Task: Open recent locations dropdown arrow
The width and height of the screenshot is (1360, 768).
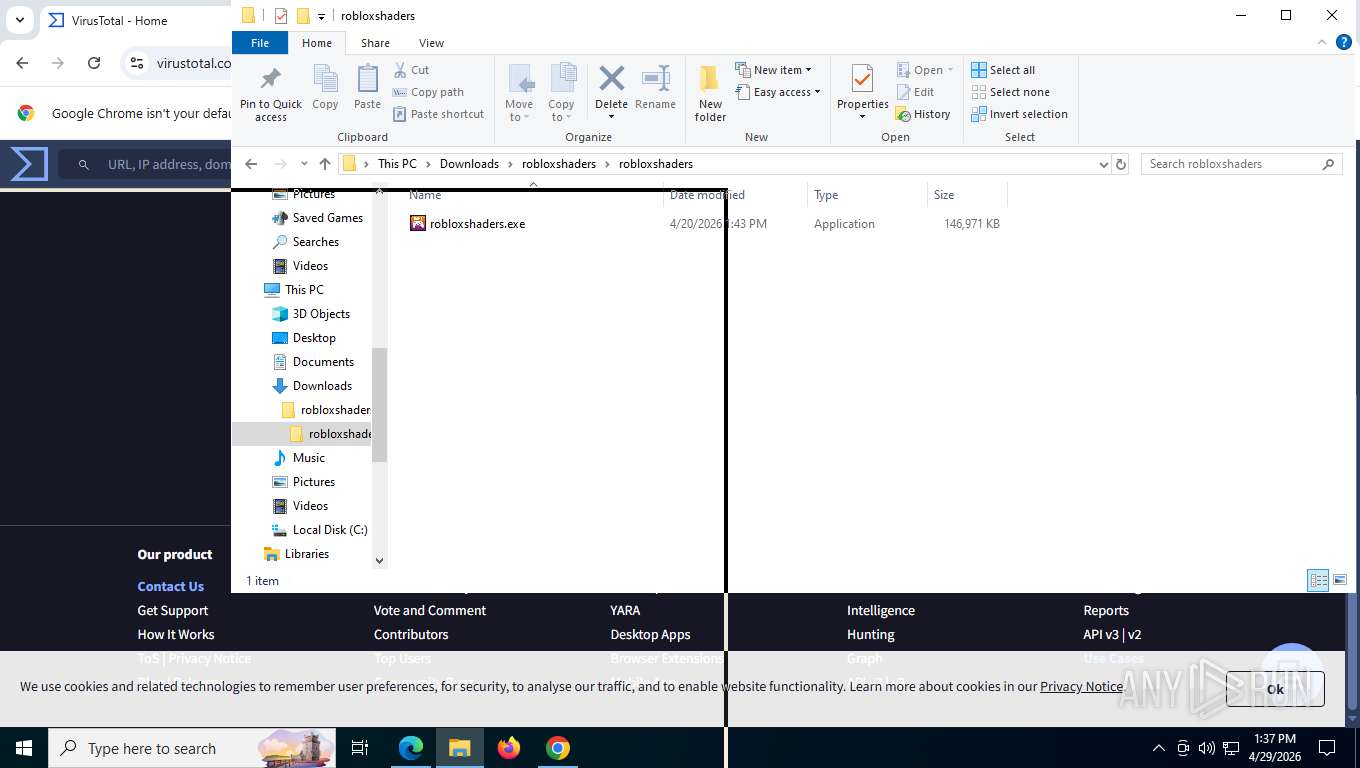Action: [x=304, y=164]
